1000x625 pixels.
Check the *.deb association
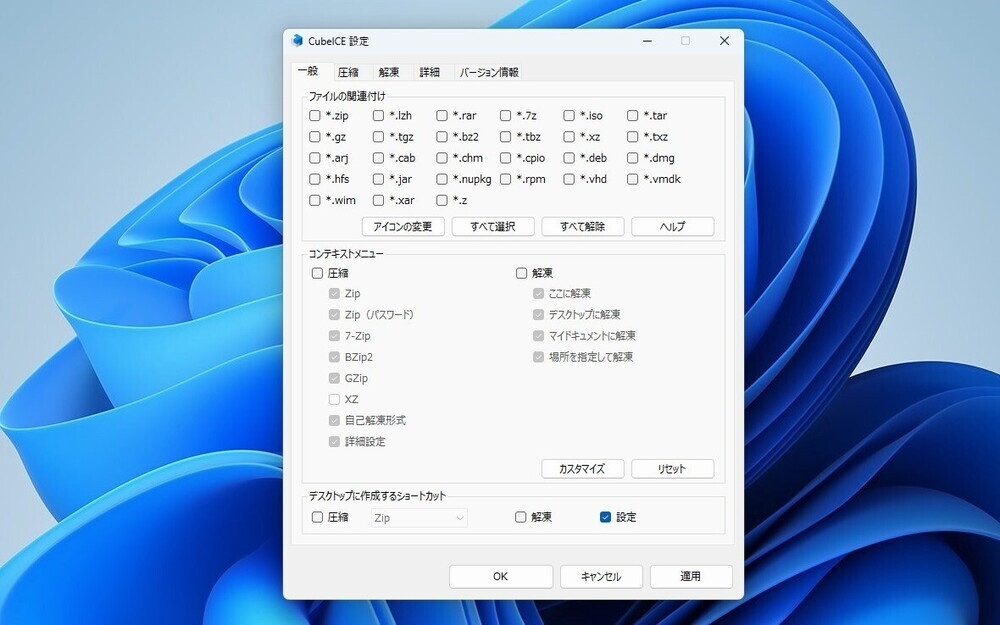(x=569, y=158)
